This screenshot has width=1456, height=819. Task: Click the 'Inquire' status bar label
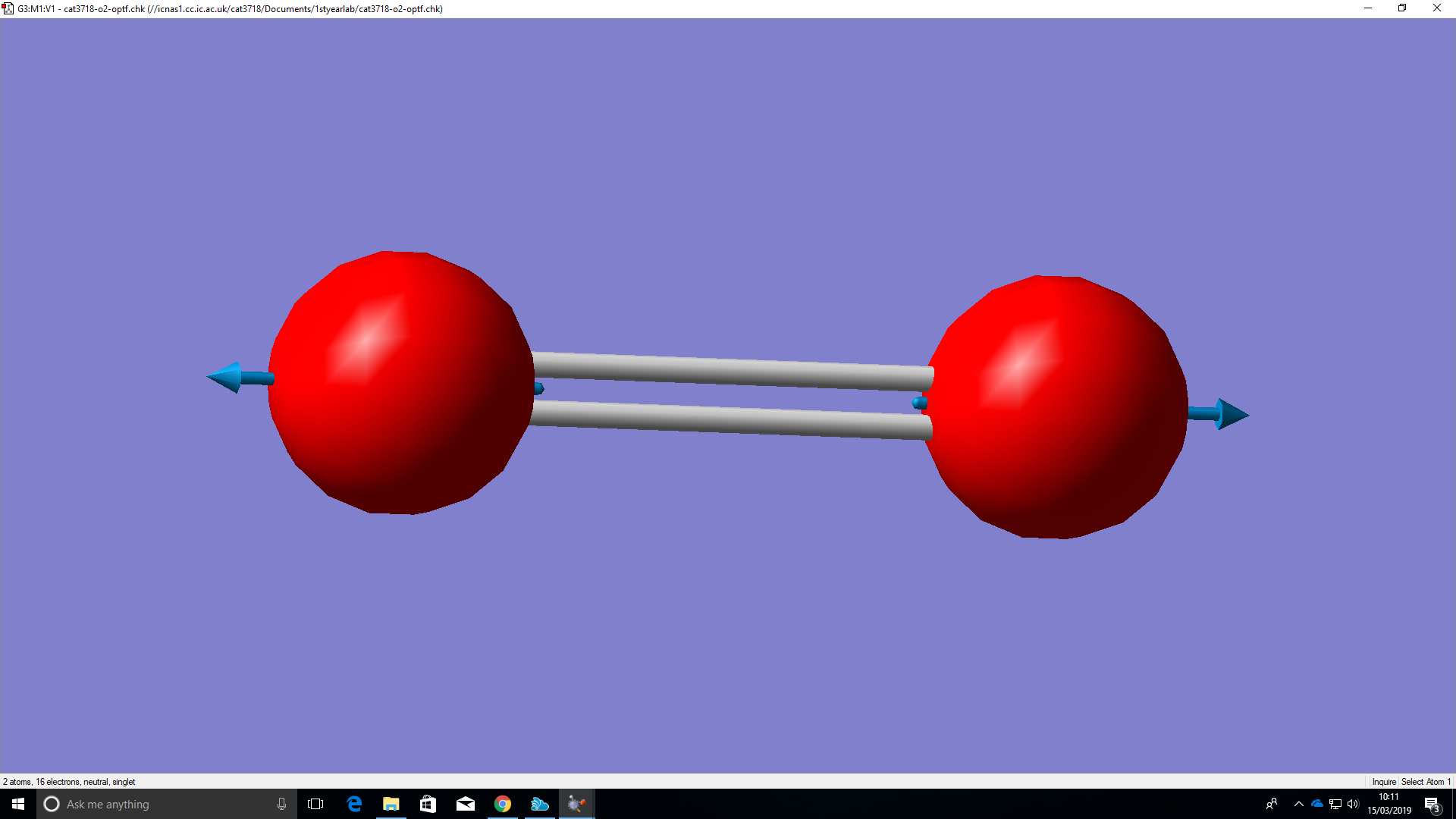tap(1383, 782)
